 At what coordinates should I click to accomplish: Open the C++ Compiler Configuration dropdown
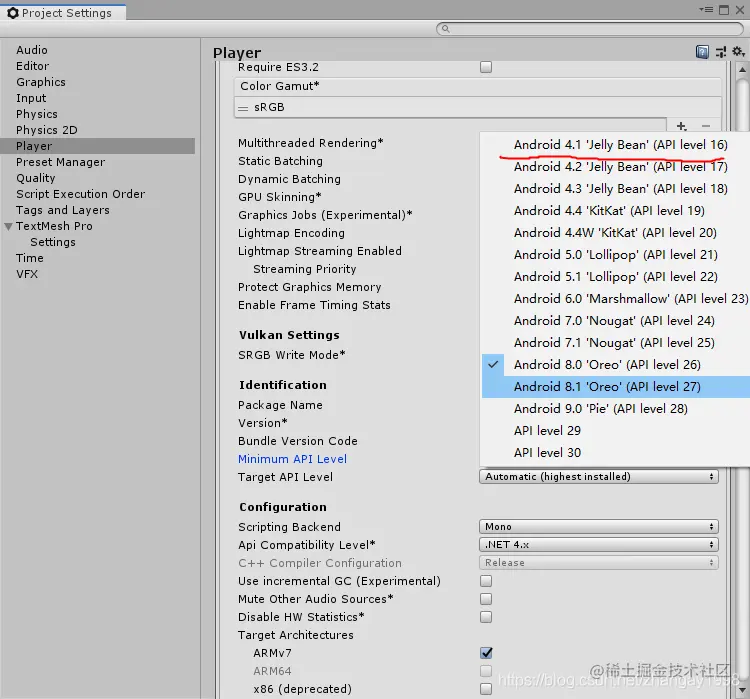pos(599,563)
